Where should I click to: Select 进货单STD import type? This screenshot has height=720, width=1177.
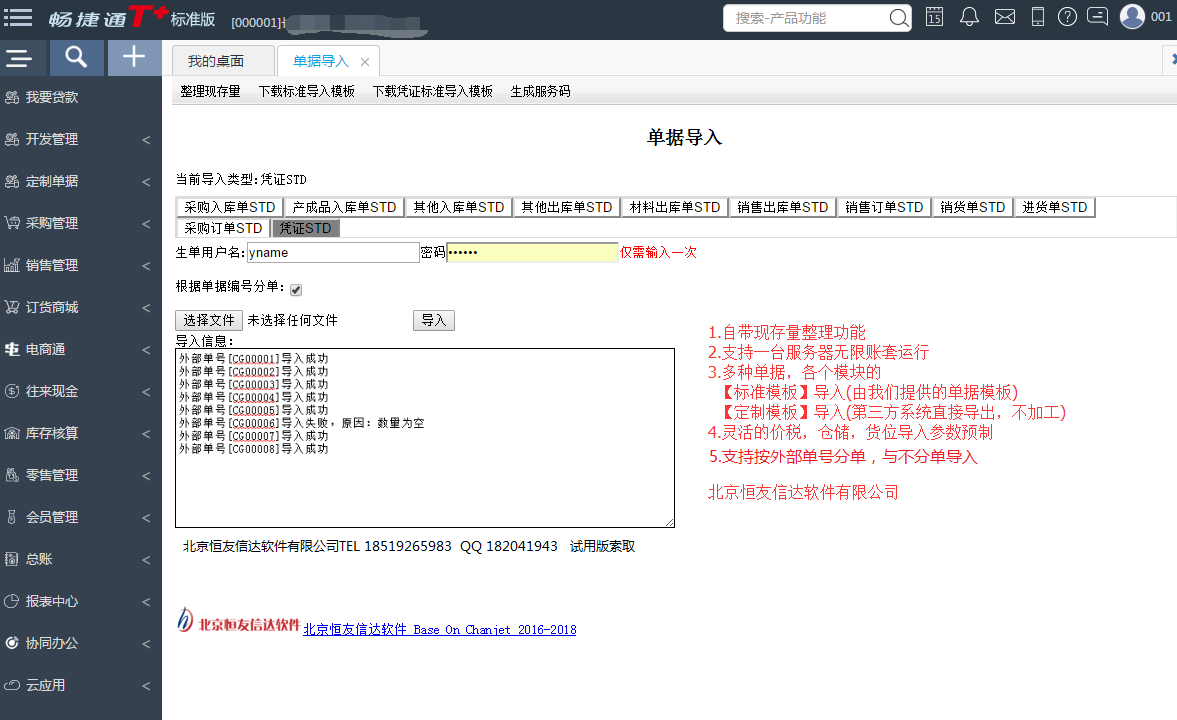coord(1055,207)
